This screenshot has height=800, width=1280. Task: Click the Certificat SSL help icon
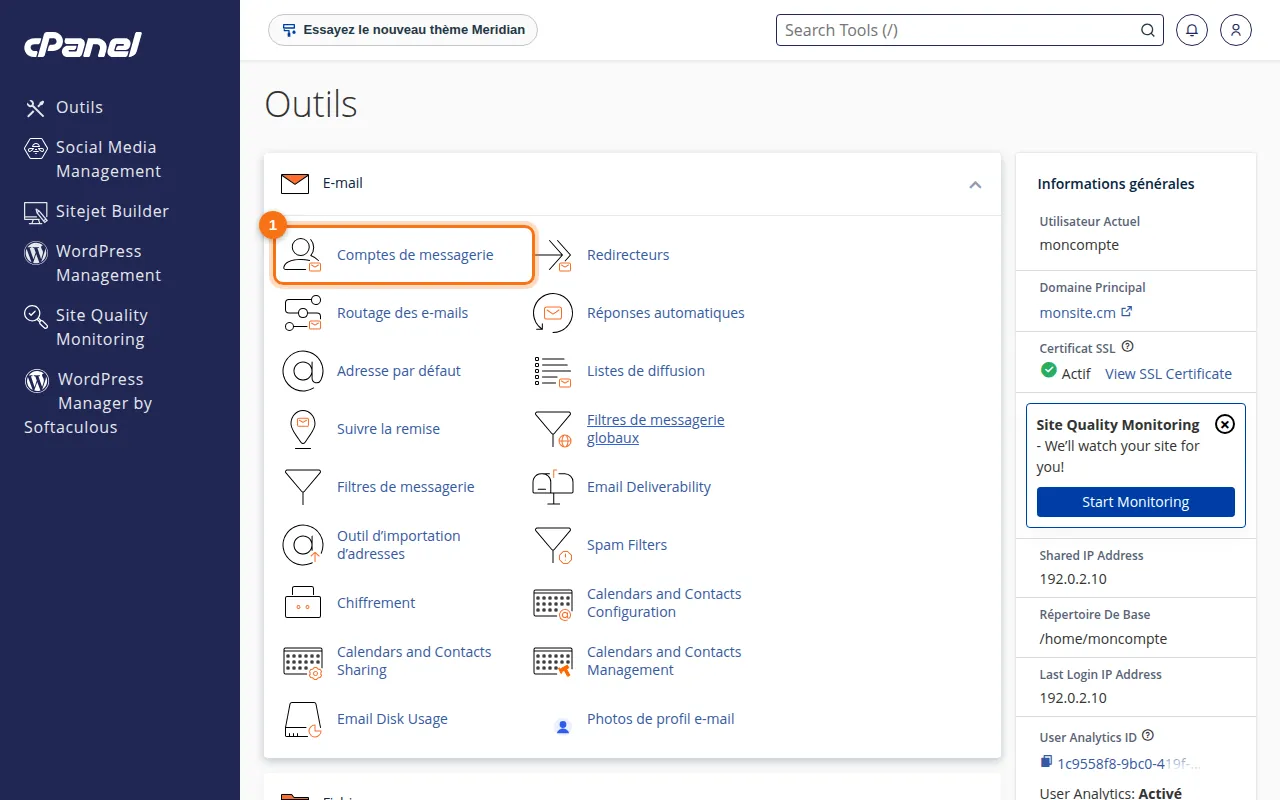click(x=1128, y=347)
